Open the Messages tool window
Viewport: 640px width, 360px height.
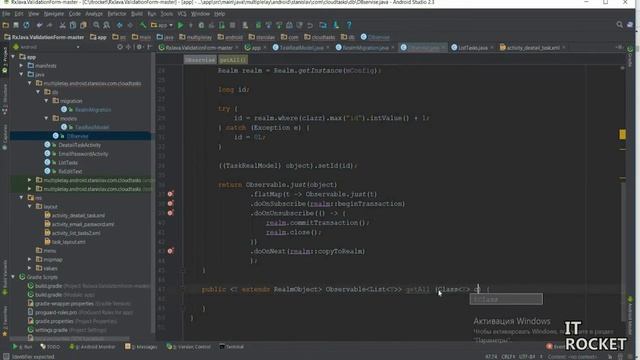141,347
